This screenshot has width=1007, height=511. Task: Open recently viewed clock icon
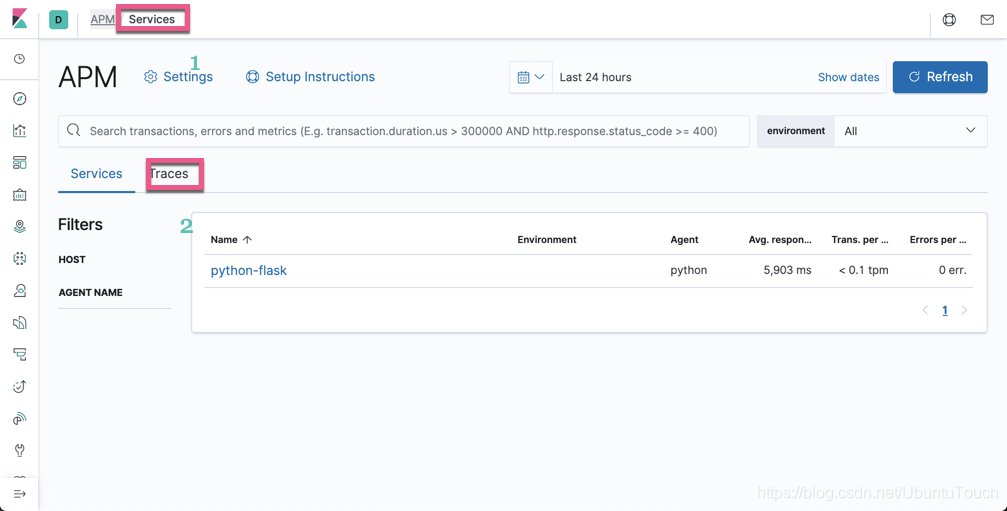19,59
